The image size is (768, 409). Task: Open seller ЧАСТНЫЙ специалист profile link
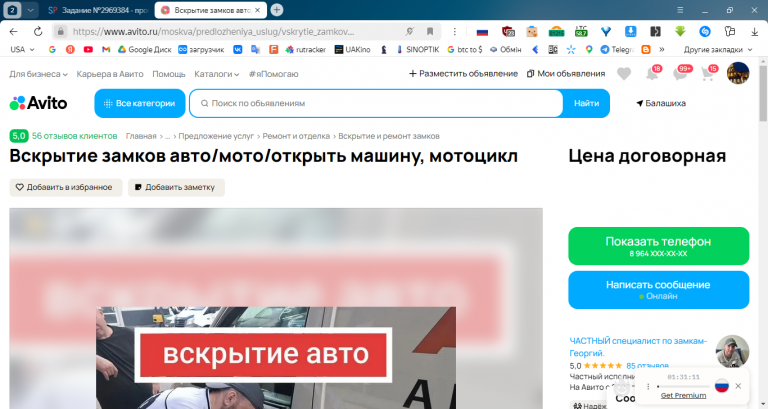pyautogui.click(x=638, y=347)
